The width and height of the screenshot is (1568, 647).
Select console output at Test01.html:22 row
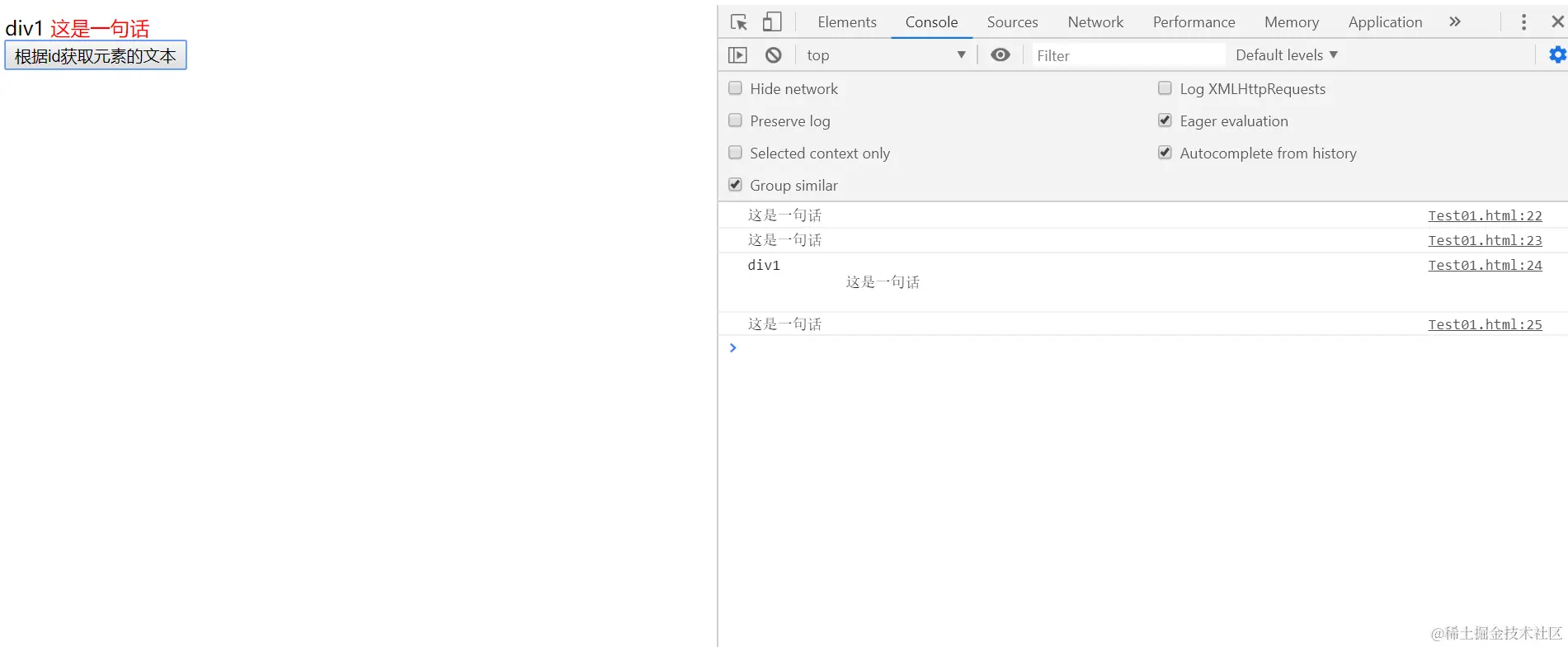click(1142, 215)
